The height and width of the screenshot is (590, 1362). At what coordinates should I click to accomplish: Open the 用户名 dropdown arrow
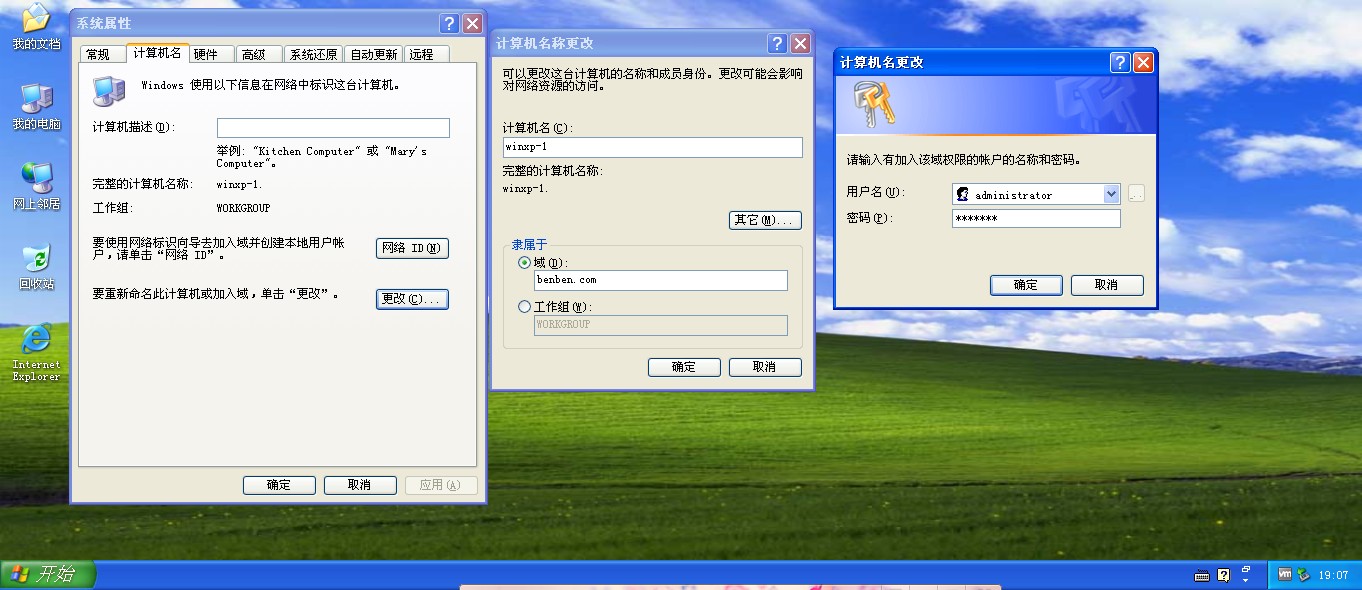(x=1111, y=194)
